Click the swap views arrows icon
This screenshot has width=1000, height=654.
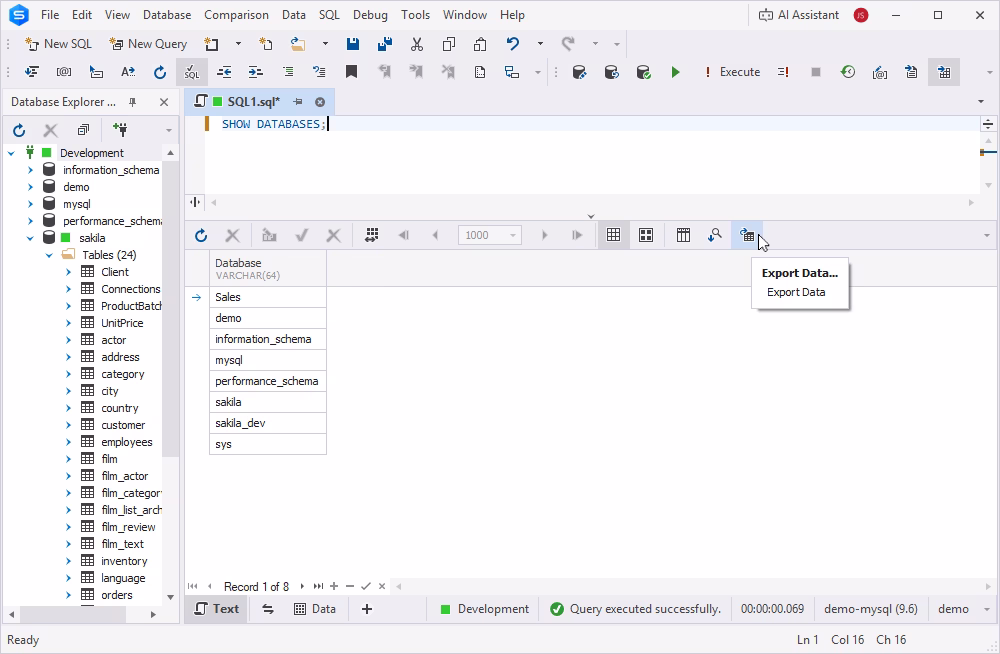tap(268, 609)
